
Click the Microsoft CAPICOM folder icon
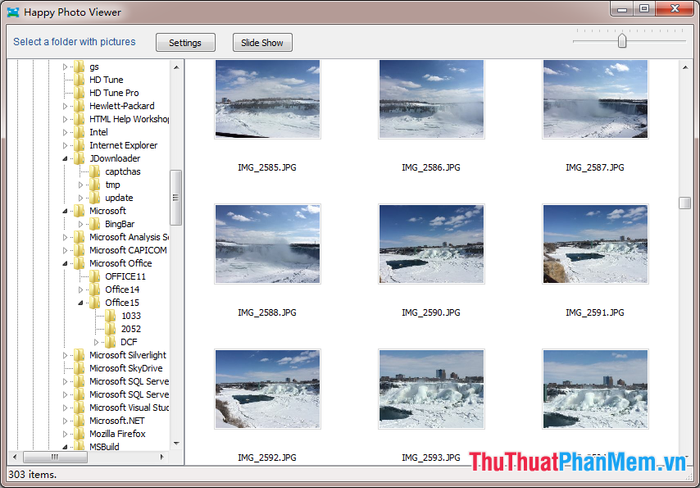click(79, 250)
